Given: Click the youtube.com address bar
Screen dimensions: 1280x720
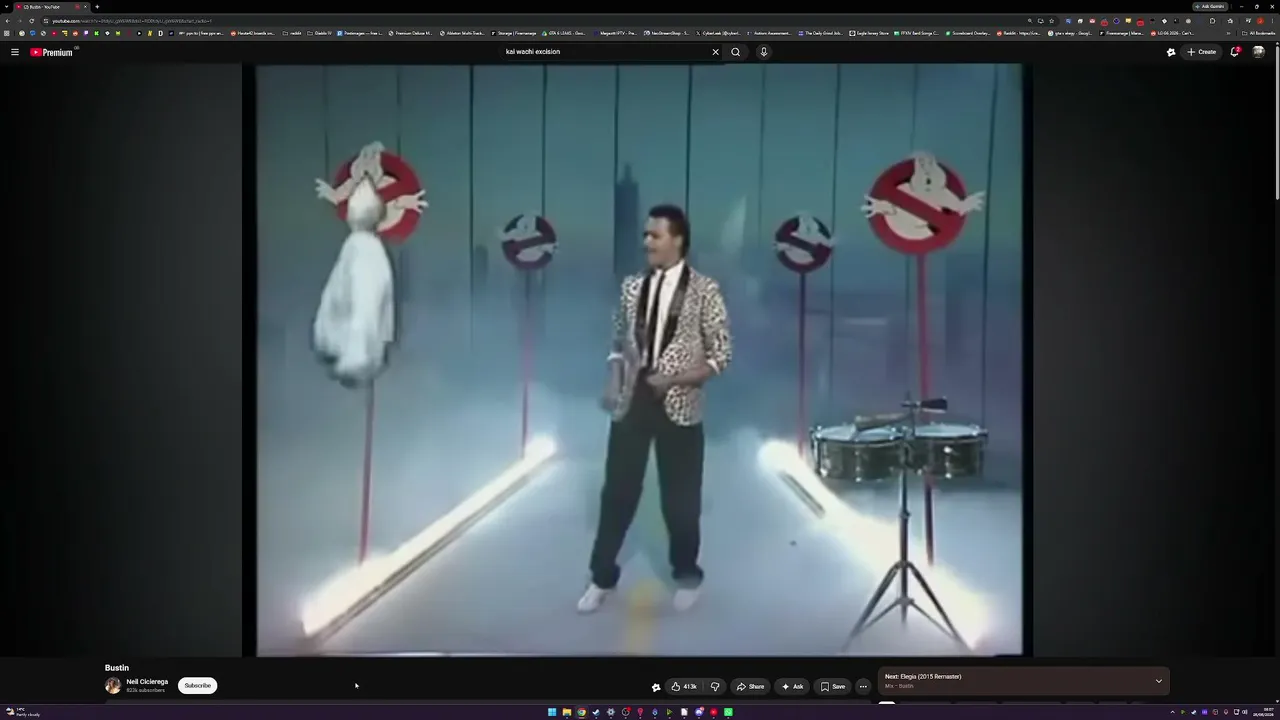Looking at the screenshot, I should point(540,20).
